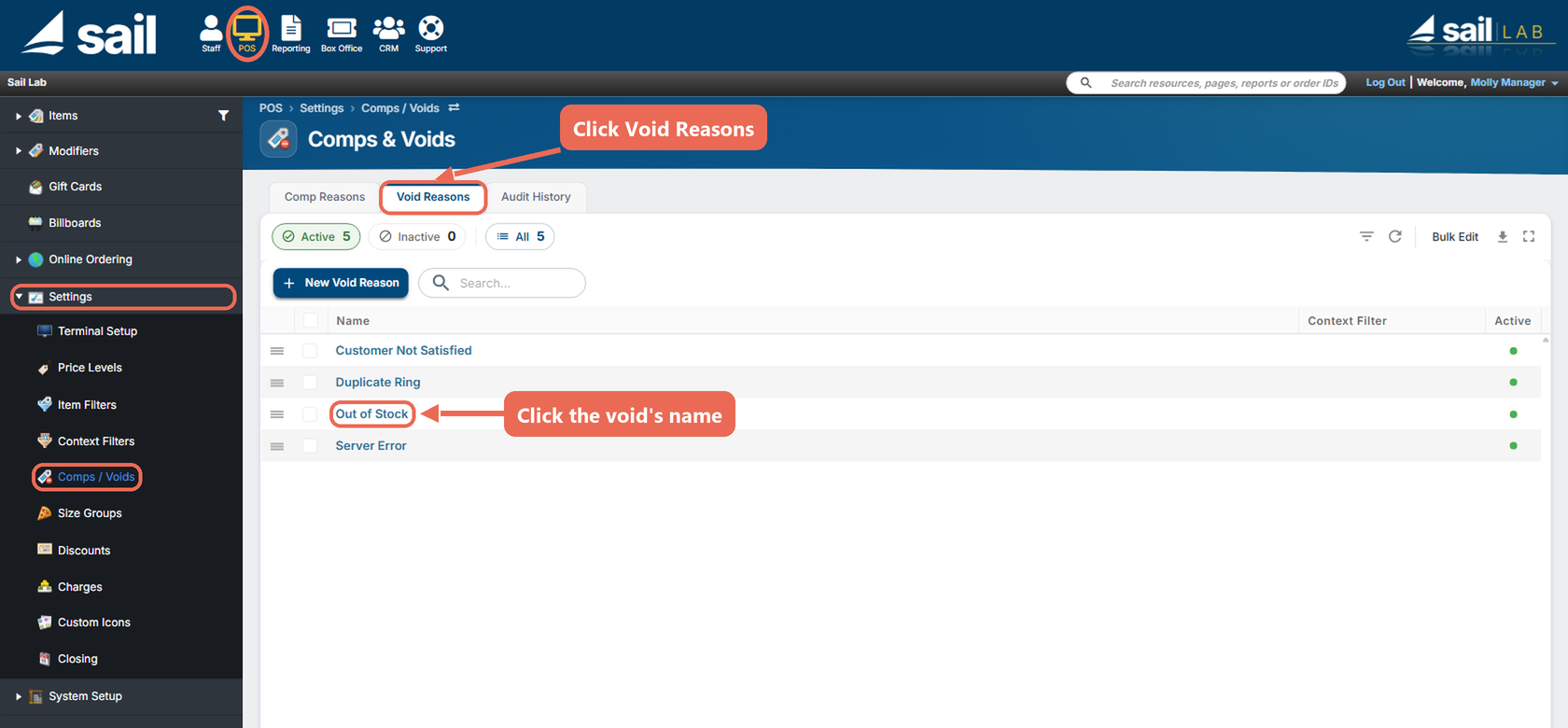The width and height of the screenshot is (1568, 728).
Task: Sort by the Name column header
Action: (x=353, y=321)
